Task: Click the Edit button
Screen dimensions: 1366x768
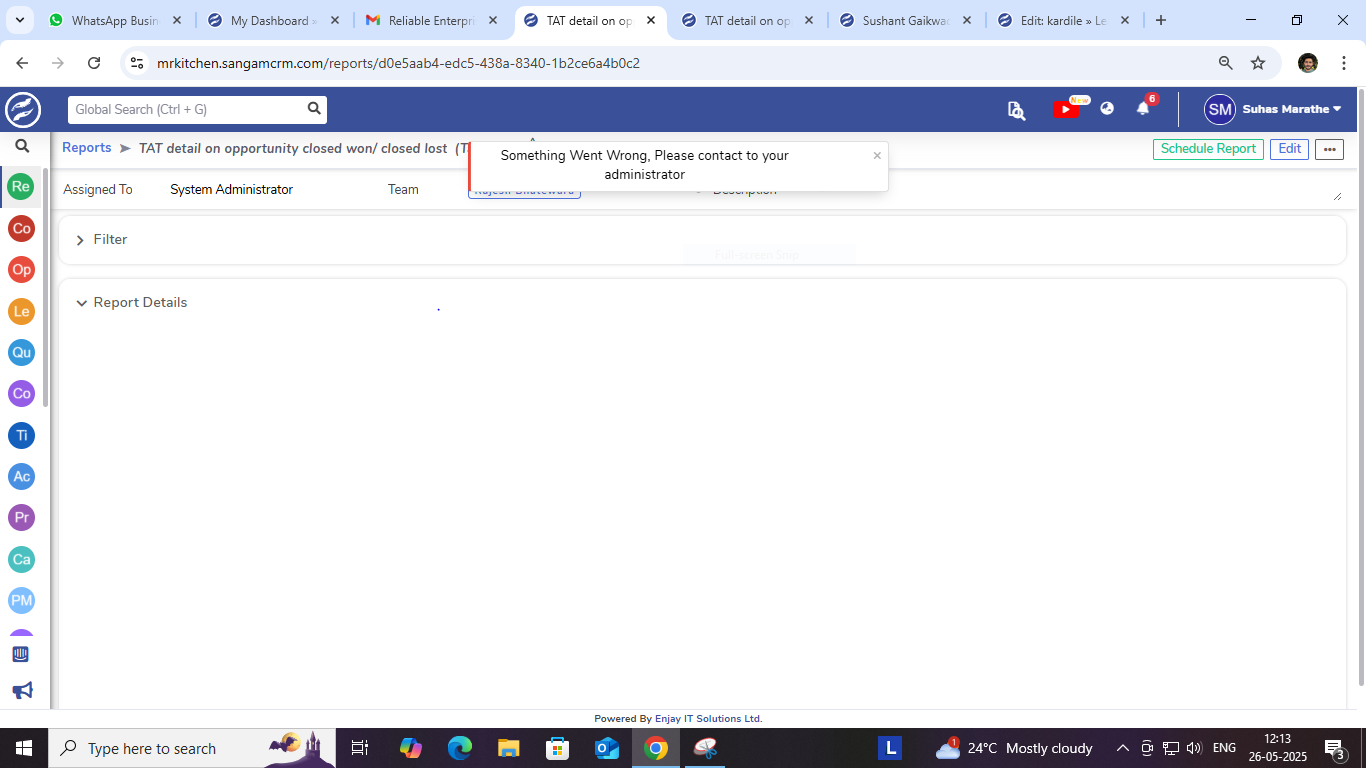Action: click(1290, 149)
